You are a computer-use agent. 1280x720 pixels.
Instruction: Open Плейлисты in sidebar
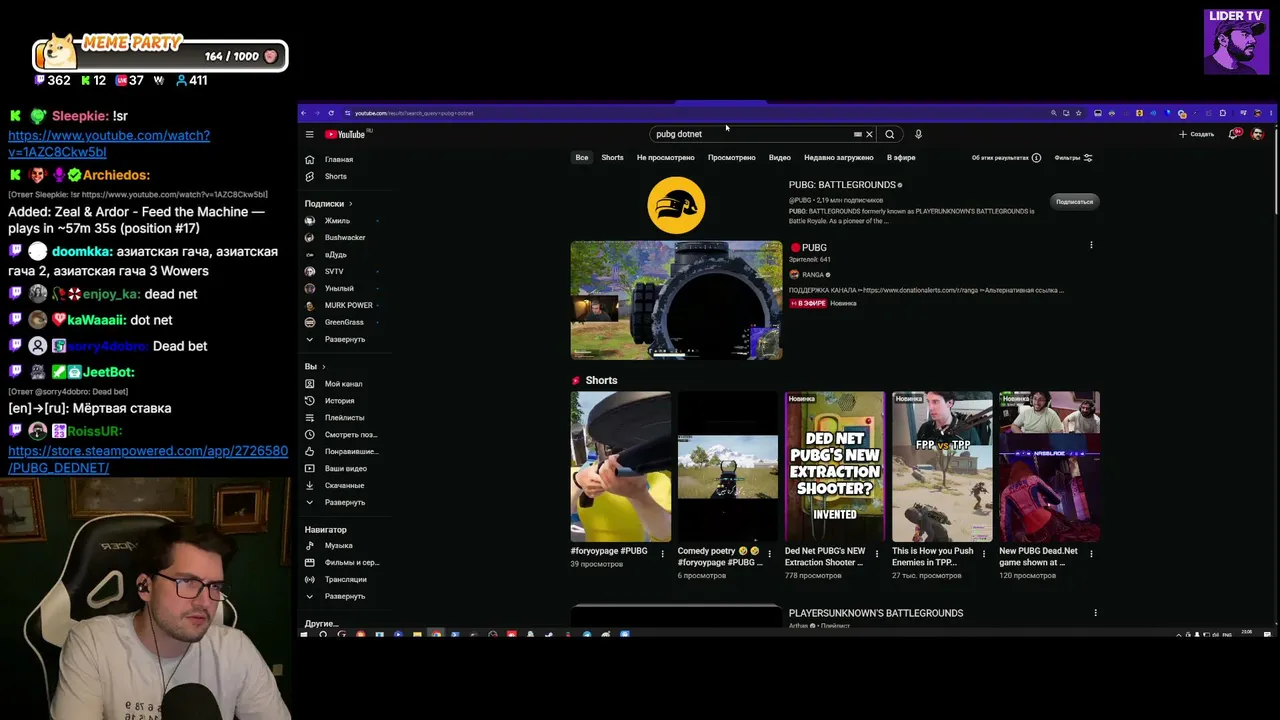pyautogui.click(x=344, y=418)
